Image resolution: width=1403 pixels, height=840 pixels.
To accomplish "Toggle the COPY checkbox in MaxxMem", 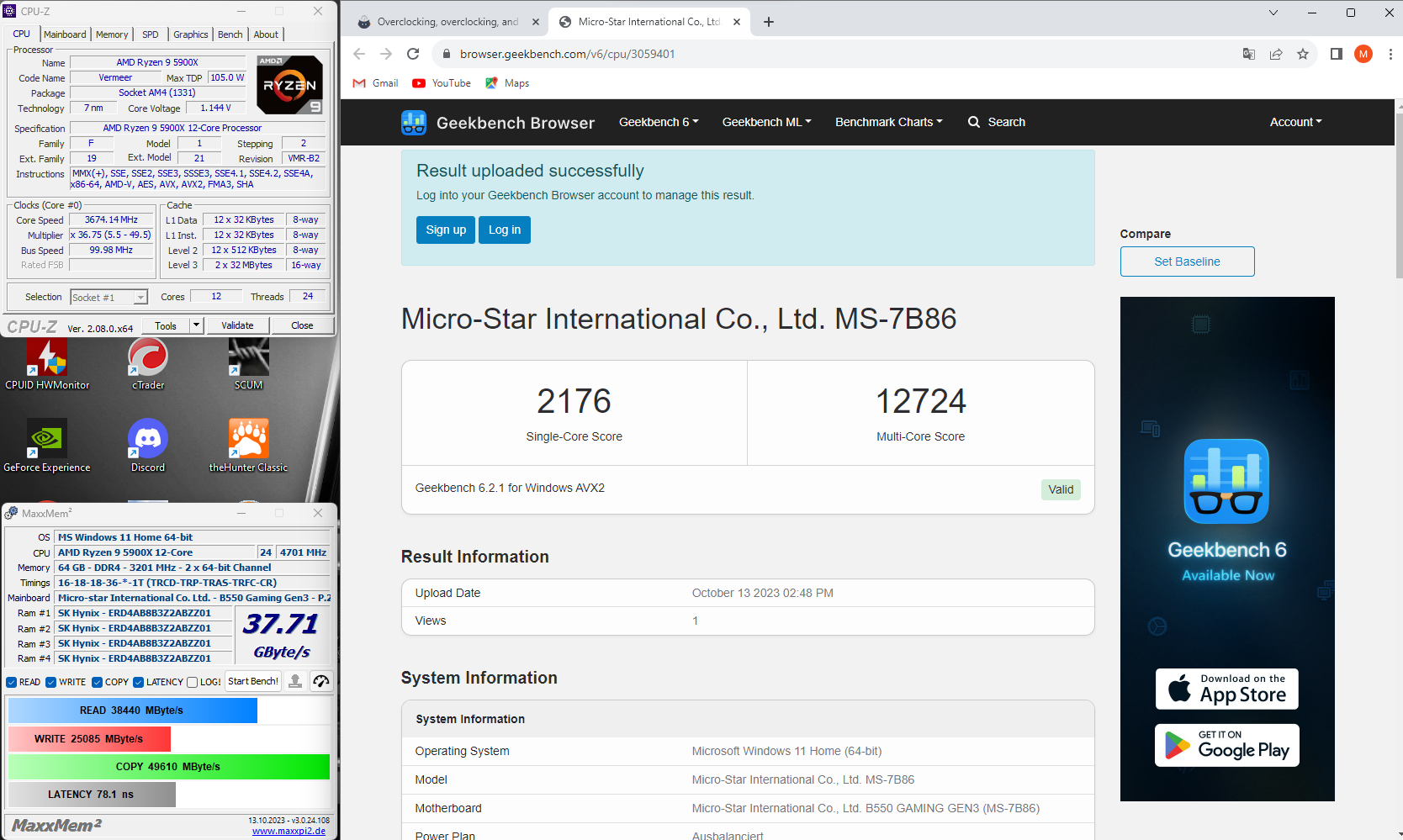I will click(98, 682).
